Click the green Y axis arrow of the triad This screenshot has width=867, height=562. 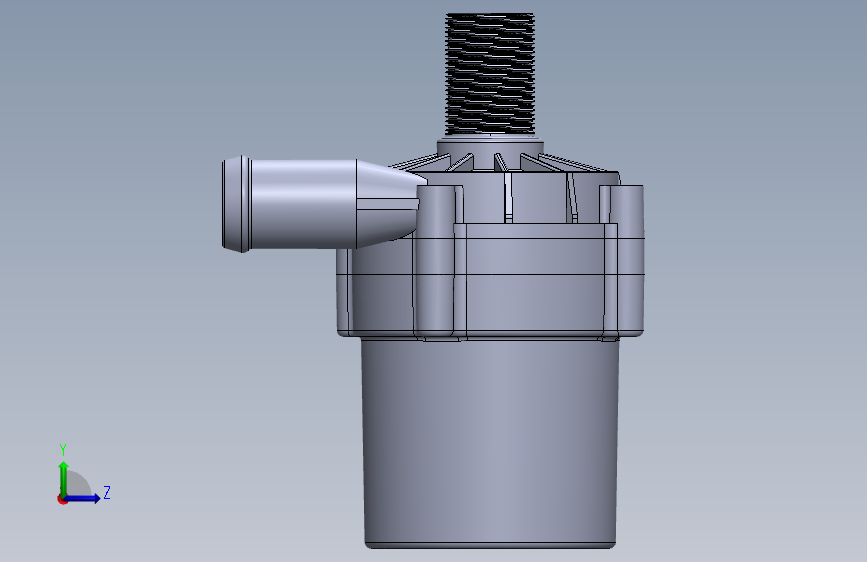[x=64, y=478]
